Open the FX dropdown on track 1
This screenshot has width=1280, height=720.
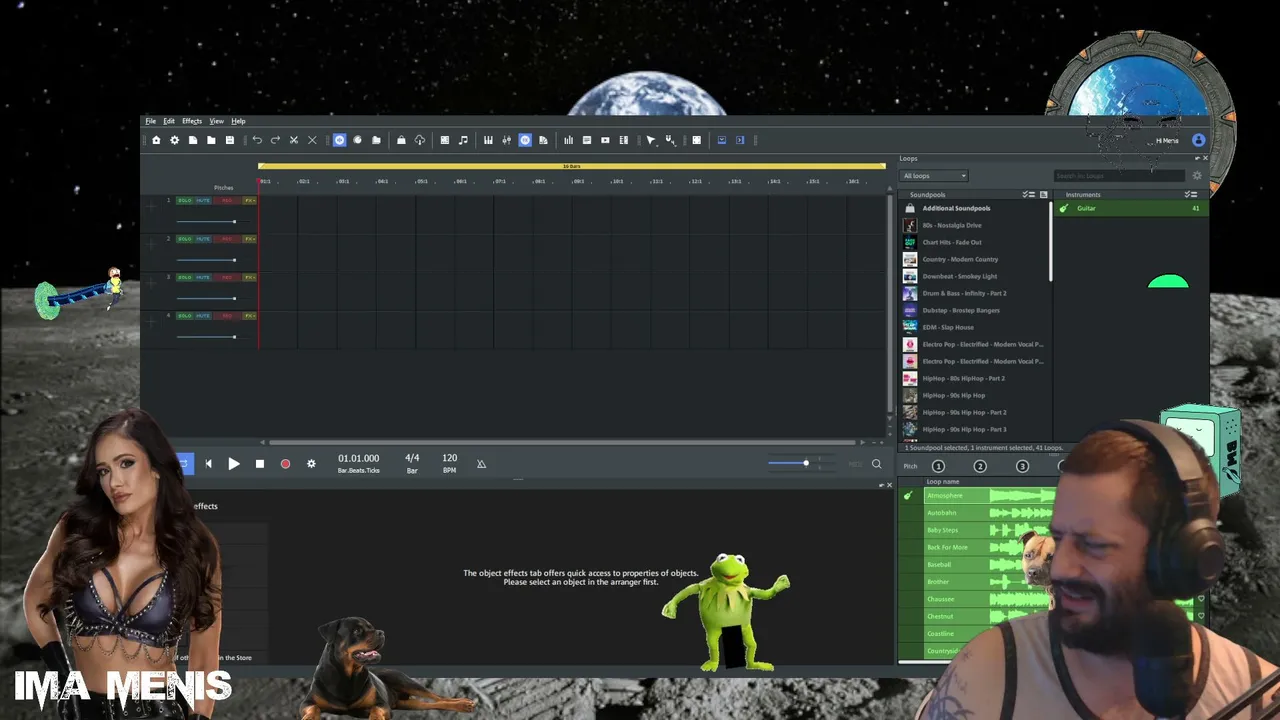coord(249,200)
